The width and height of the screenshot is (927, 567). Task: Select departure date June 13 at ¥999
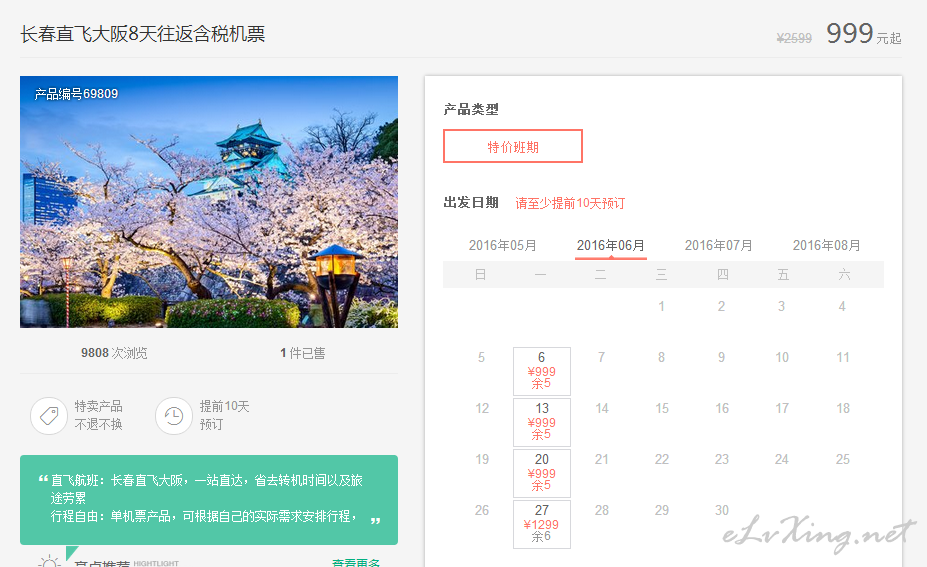click(x=542, y=422)
